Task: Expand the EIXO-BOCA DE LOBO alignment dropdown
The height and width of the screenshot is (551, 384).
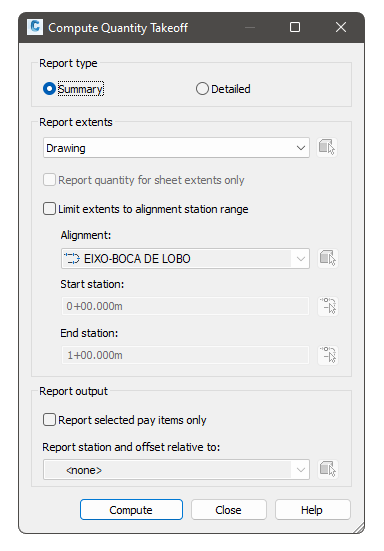Action: coord(185,259)
